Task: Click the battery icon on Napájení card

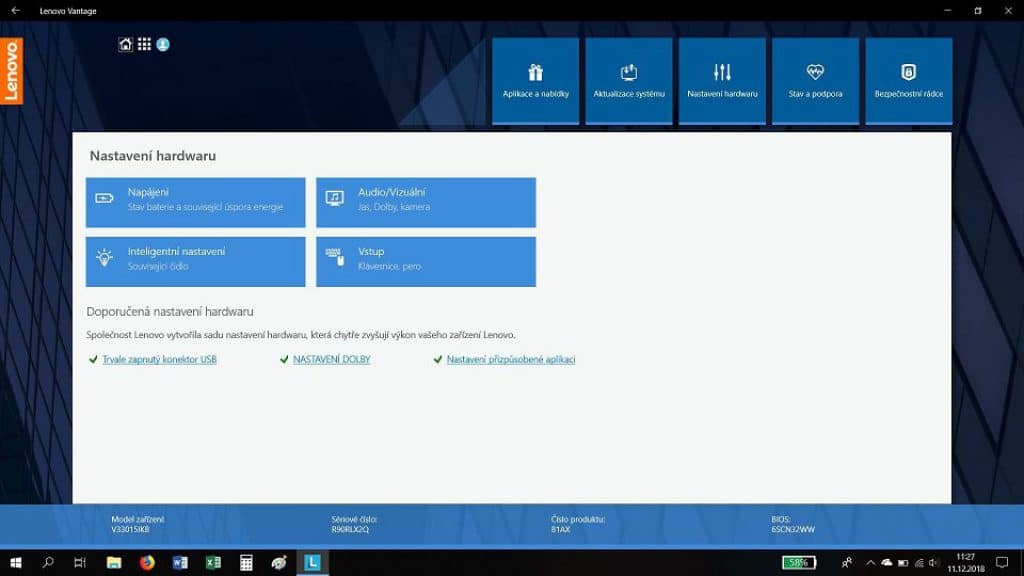Action: [104, 198]
